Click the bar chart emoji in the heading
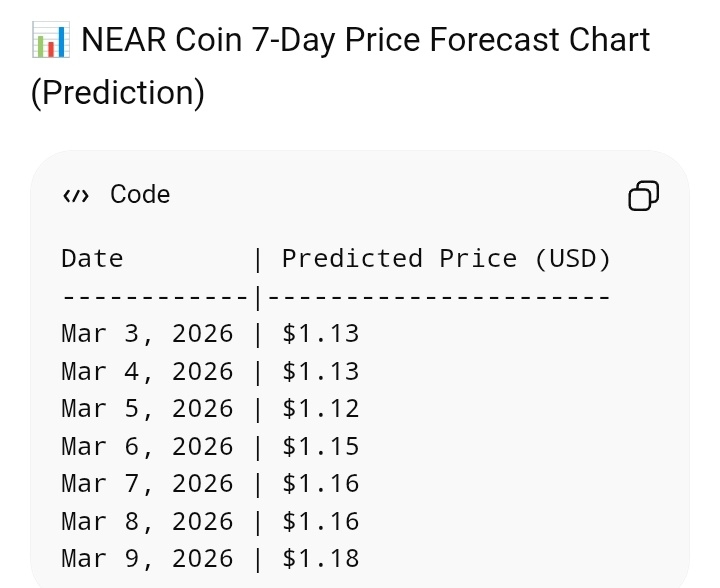Screen dimensions: 720x588 (x=50, y=40)
